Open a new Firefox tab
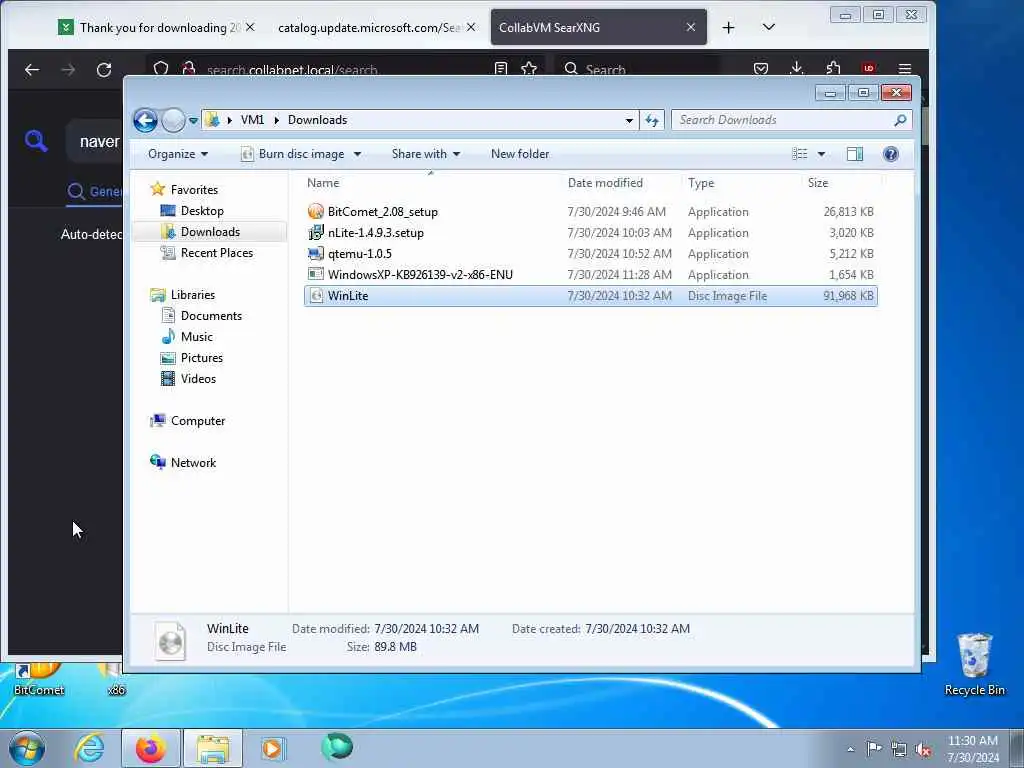1024x768 pixels. tap(729, 27)
